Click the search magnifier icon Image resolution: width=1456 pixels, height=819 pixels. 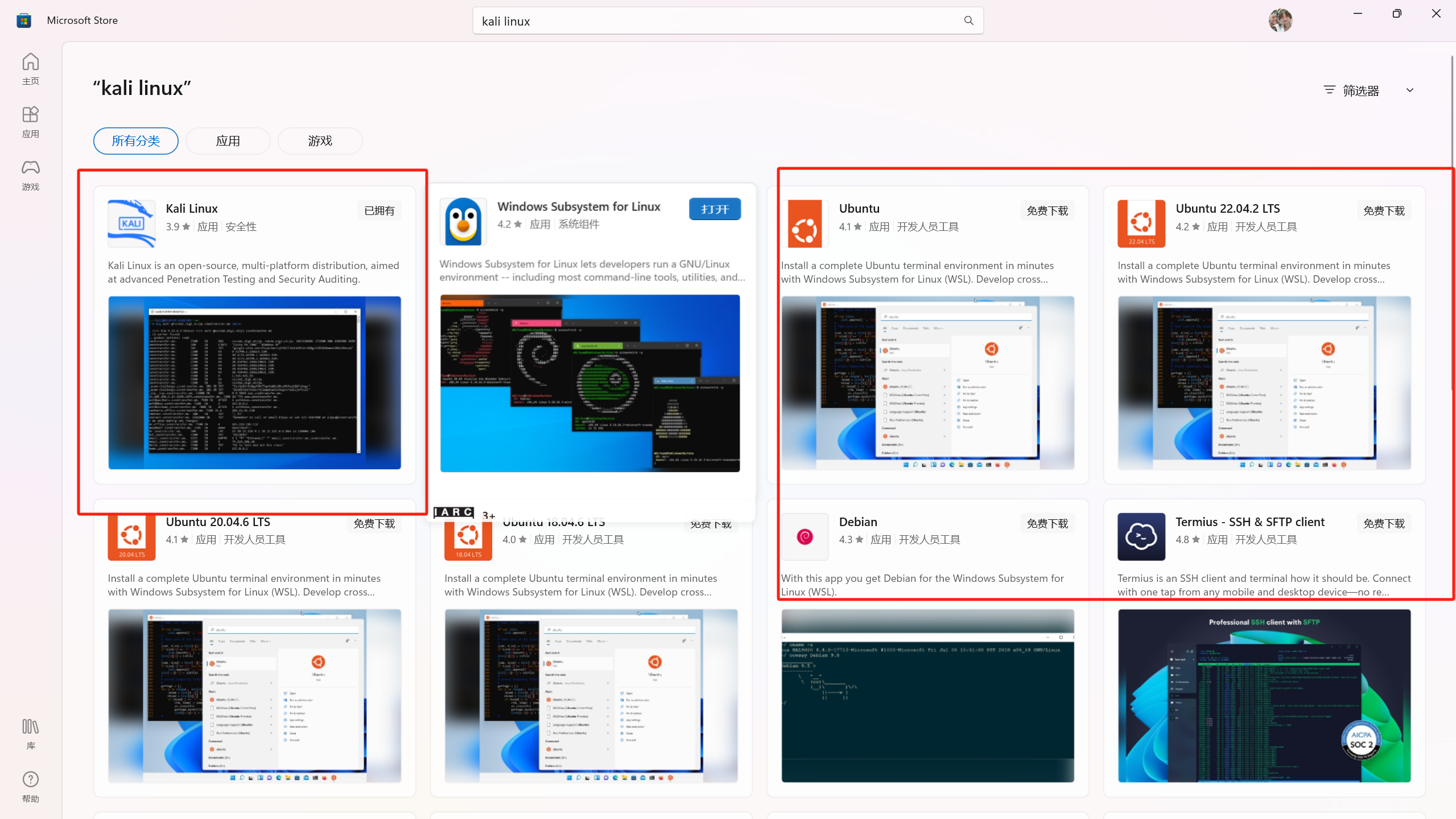[968, 21]
